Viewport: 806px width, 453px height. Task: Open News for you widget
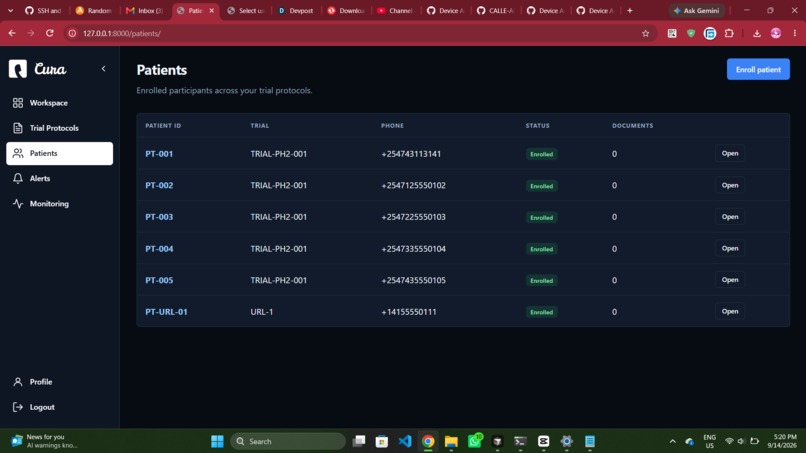[44, 441]
